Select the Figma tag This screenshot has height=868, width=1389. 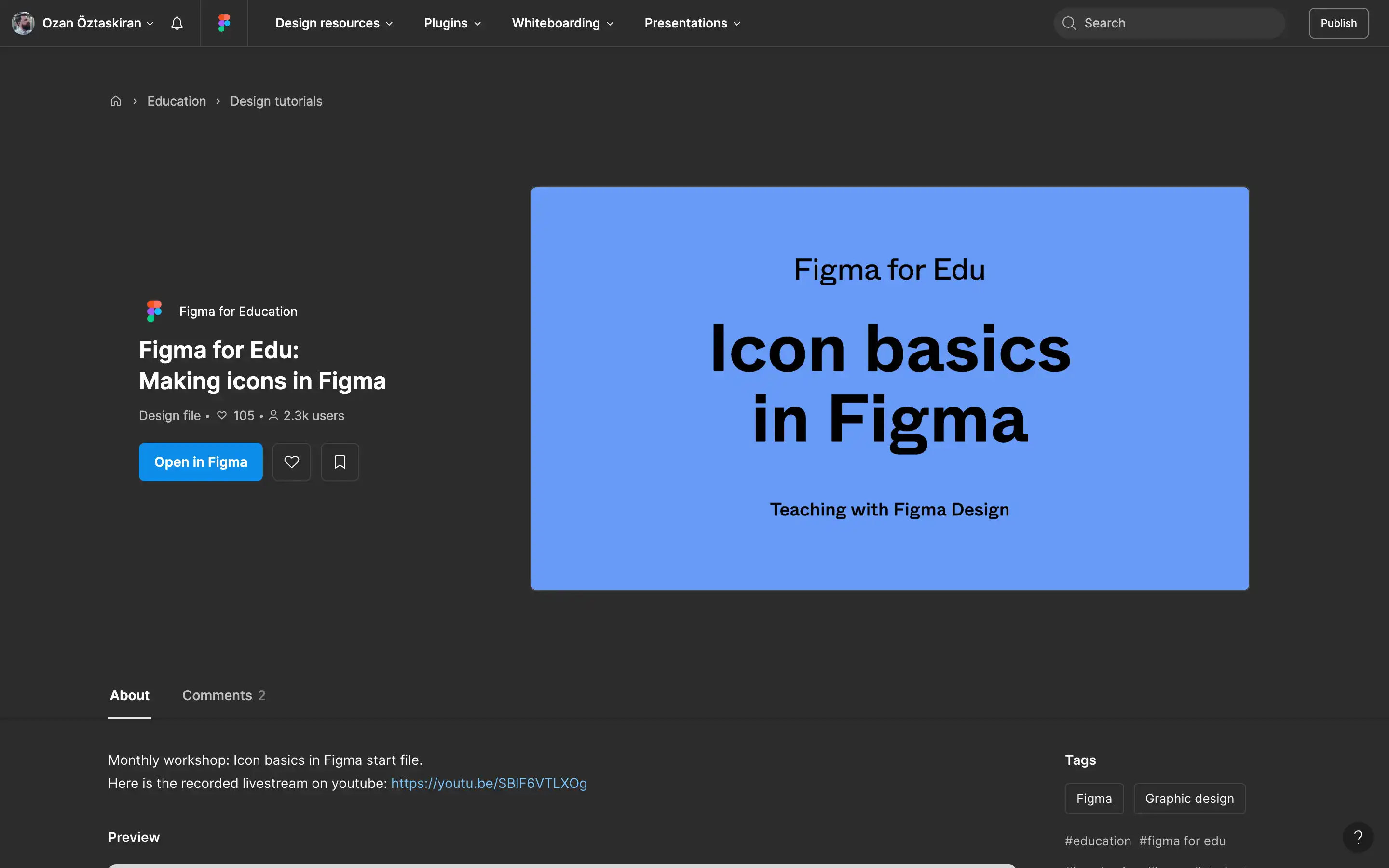pyautogui.click(x=1094, y=799)
